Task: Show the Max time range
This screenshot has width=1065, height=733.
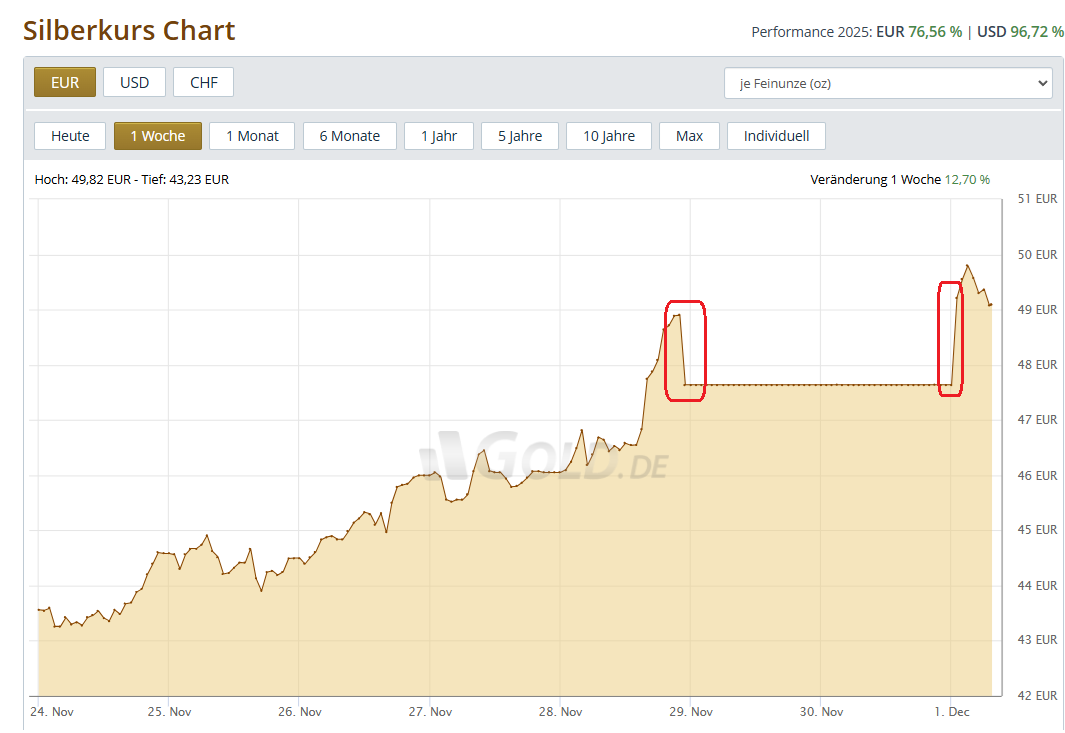Action: point(689,136)
